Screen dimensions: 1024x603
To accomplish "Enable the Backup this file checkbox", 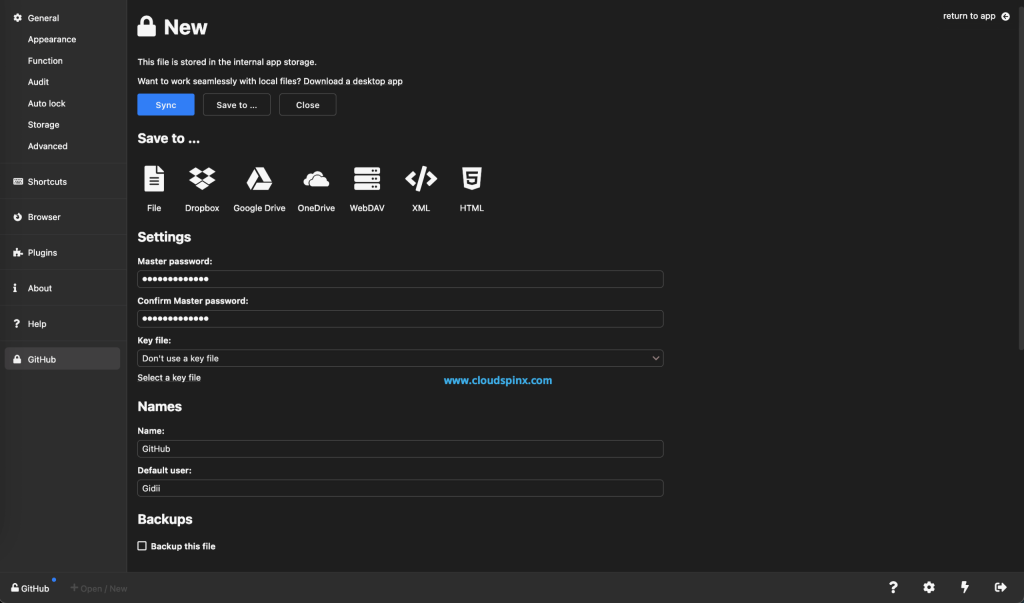I will (x=142, y=546).
